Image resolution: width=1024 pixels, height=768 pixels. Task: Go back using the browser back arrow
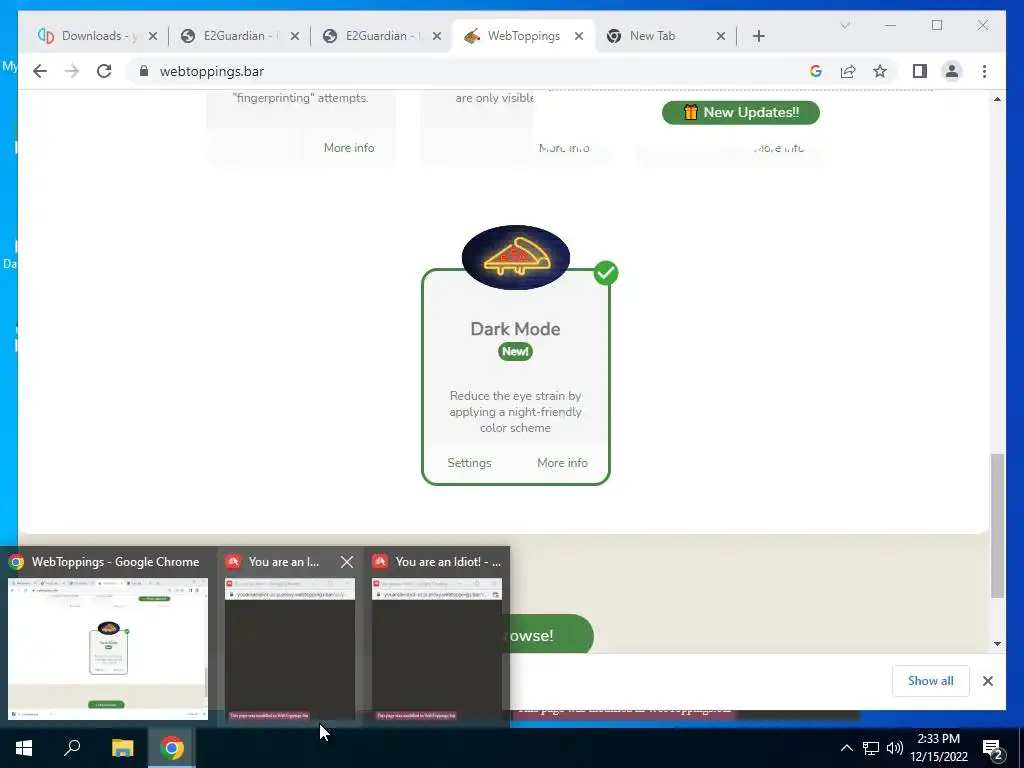(x=40, y=71)
